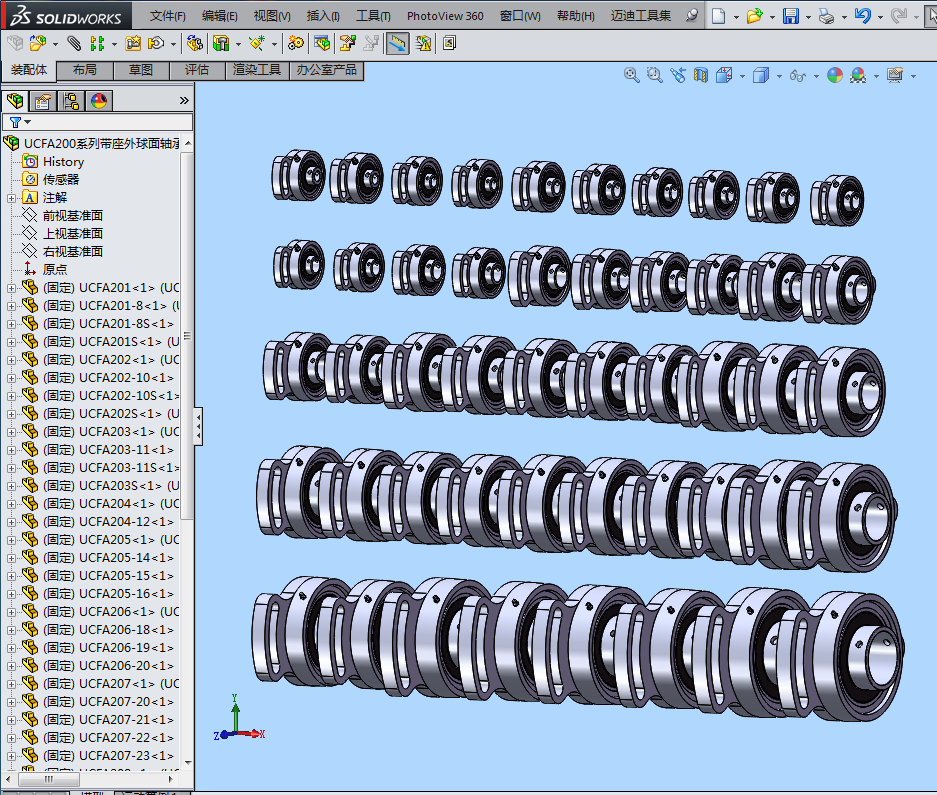Expand the 注解 annotations node
This screenshot has width=937, height=795.
[x=11, y=198]
